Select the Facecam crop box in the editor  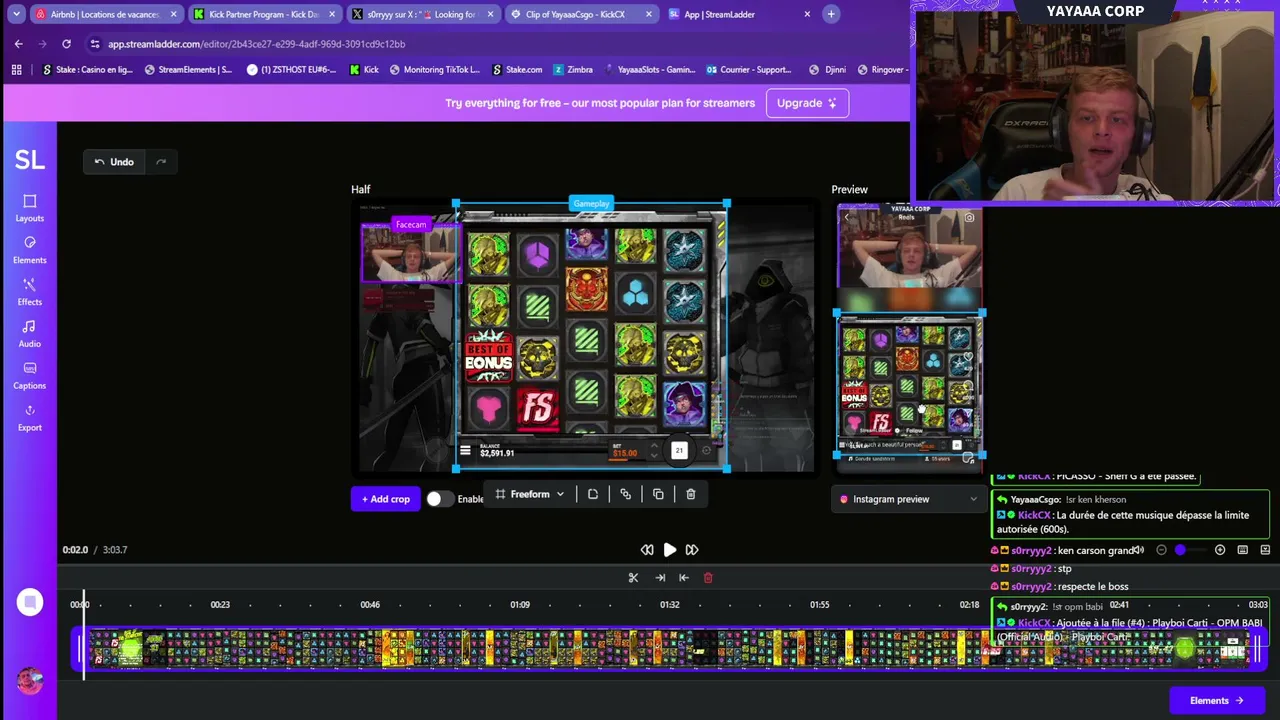click(x=411, y=252)
